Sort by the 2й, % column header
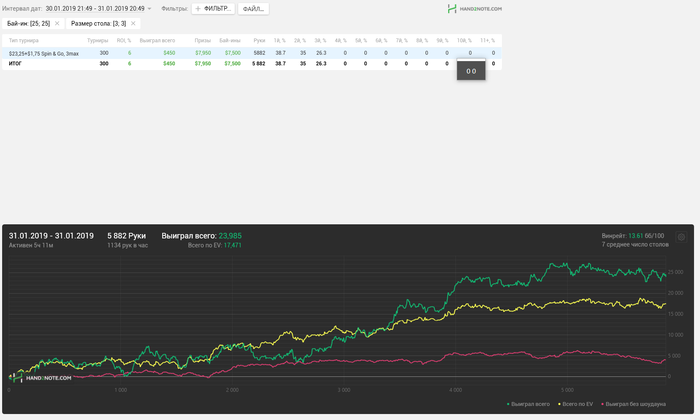Image resolution: width=700 pixels, height=420 pixels. pos(300,40)
